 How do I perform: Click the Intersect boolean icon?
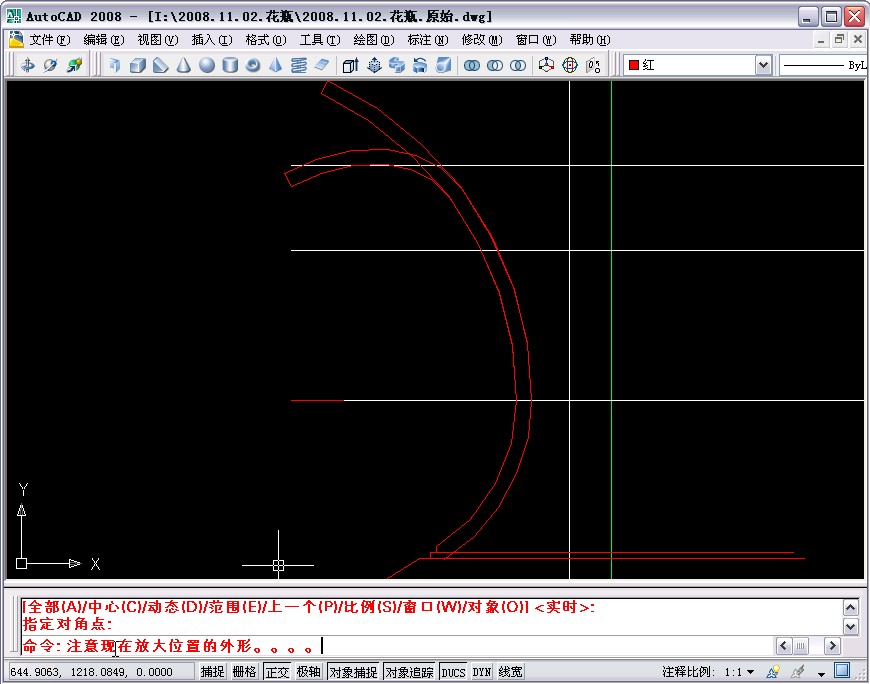pyautogui.click(x=518, y=65)
